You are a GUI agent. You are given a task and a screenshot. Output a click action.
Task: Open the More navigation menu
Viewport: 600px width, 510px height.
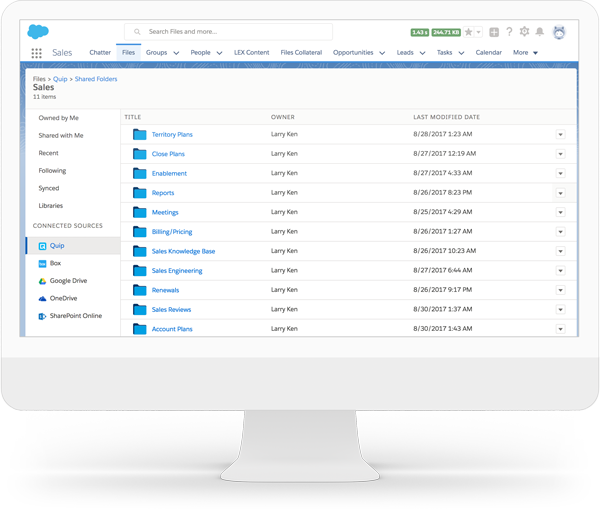click(525, 53)
